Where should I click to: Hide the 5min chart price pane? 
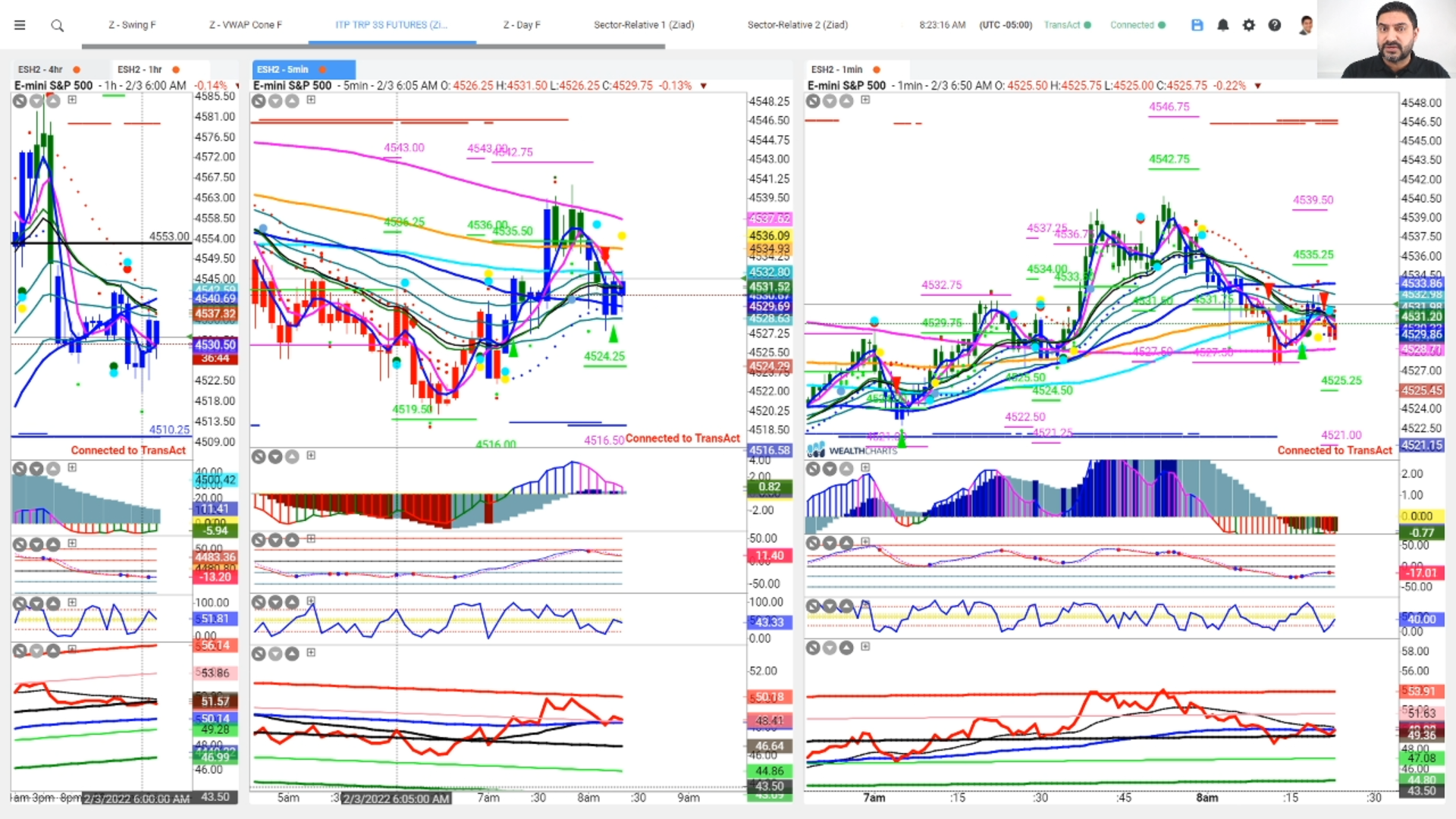tap(259, 101)
